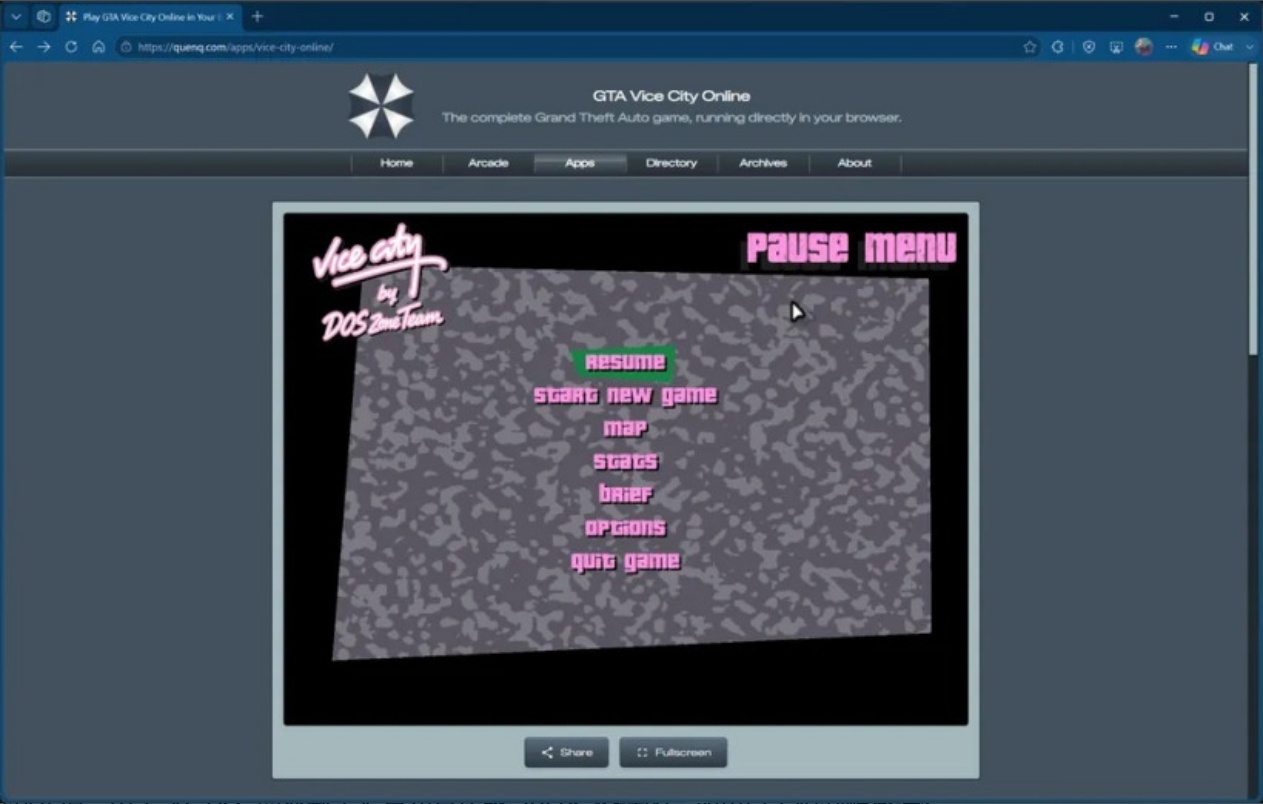Screen dimensions: 1263x804
Task: Expand the chevron next to Chat
Action: pyautogui.click(x=1249, y=47)
